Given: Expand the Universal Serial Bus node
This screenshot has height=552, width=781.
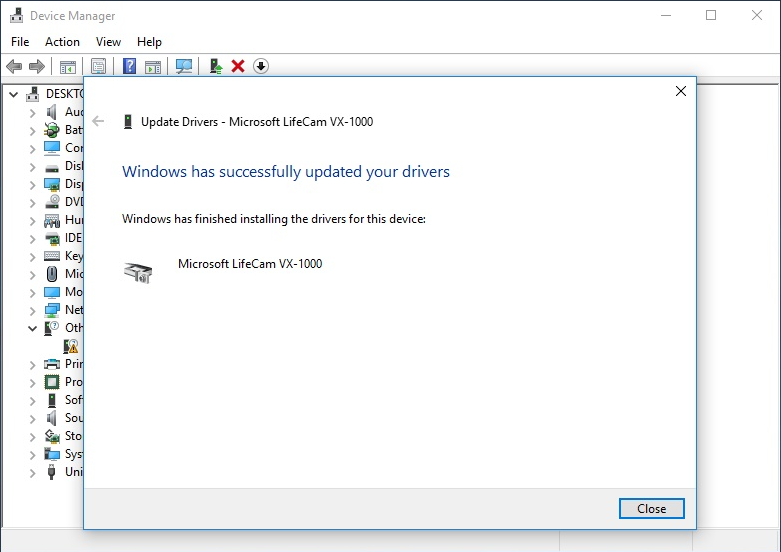Looking at the screenshot, I should (32, 472).
